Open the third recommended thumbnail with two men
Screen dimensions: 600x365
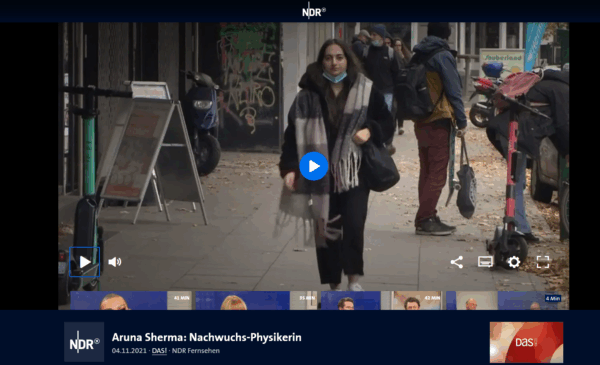click(x=382, y=300)
